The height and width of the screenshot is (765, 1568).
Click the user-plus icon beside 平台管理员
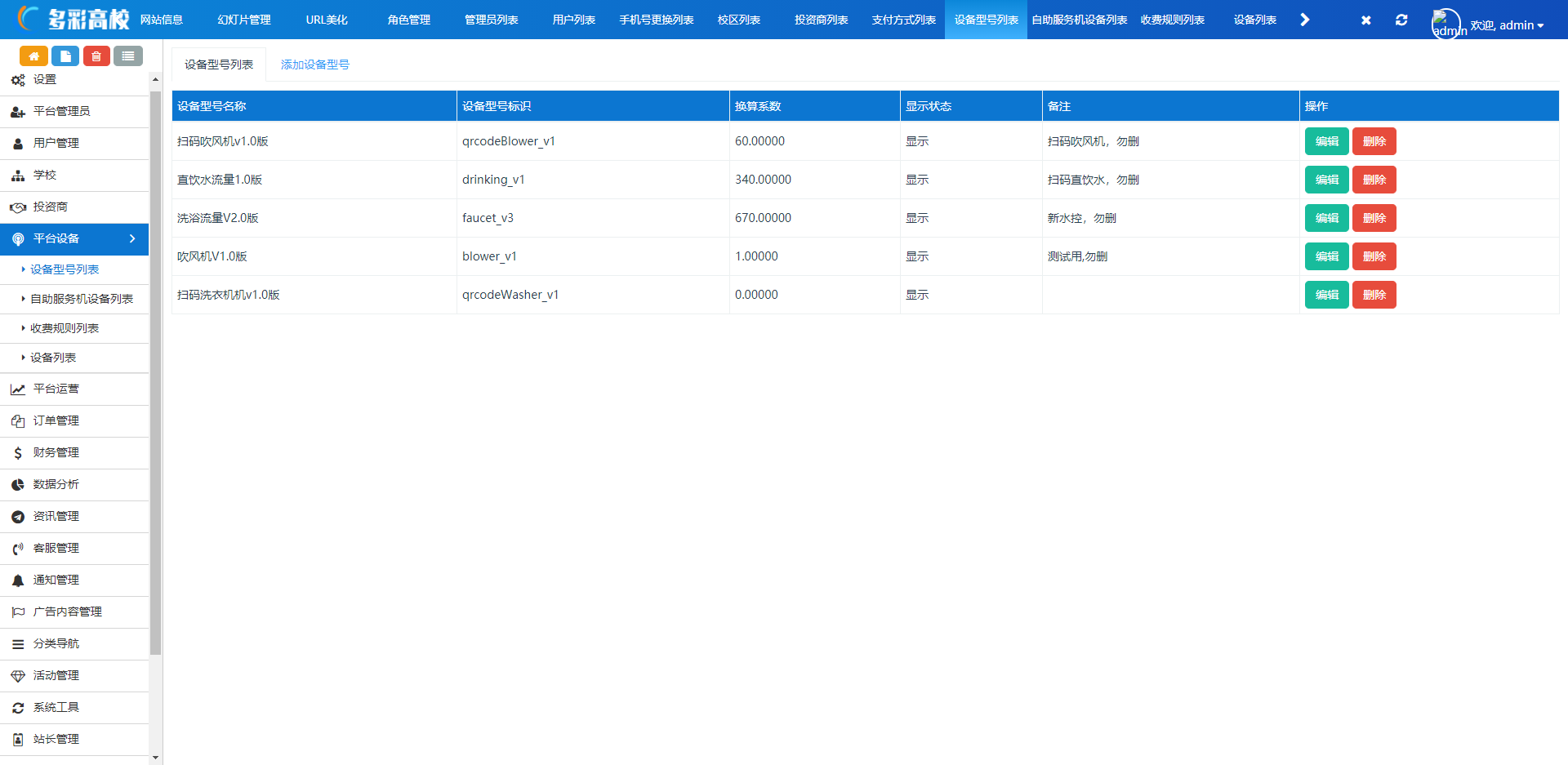(x=18, y=112)
